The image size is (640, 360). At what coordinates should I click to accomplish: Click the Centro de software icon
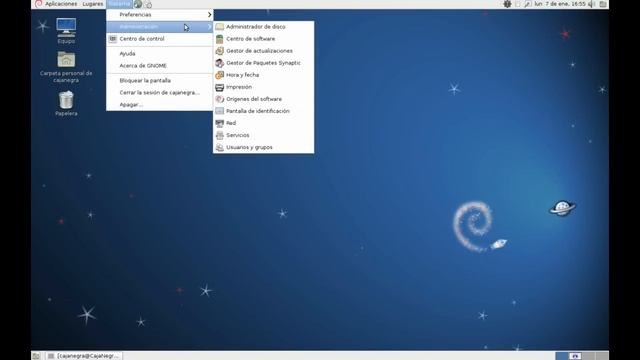click(220, 39)
